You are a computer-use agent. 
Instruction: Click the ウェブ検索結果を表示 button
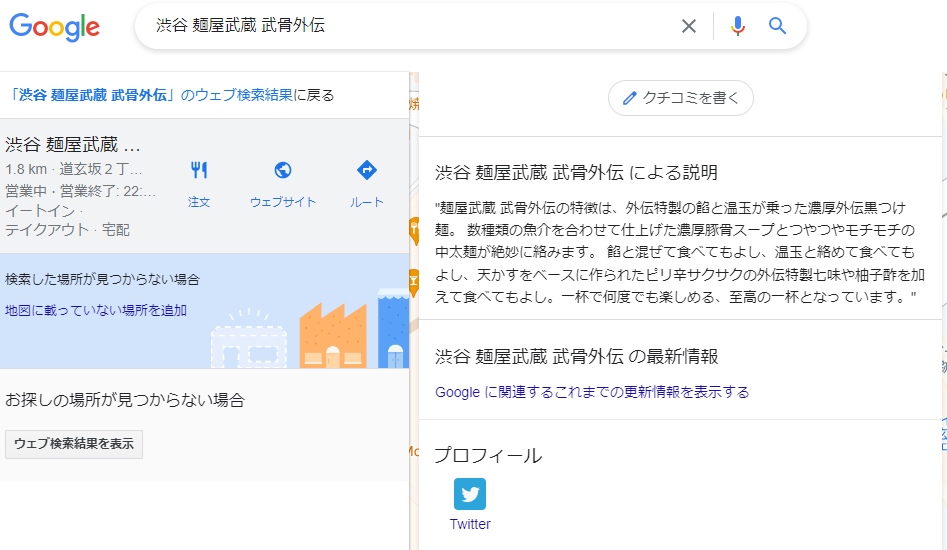click(x=74, y=444)
